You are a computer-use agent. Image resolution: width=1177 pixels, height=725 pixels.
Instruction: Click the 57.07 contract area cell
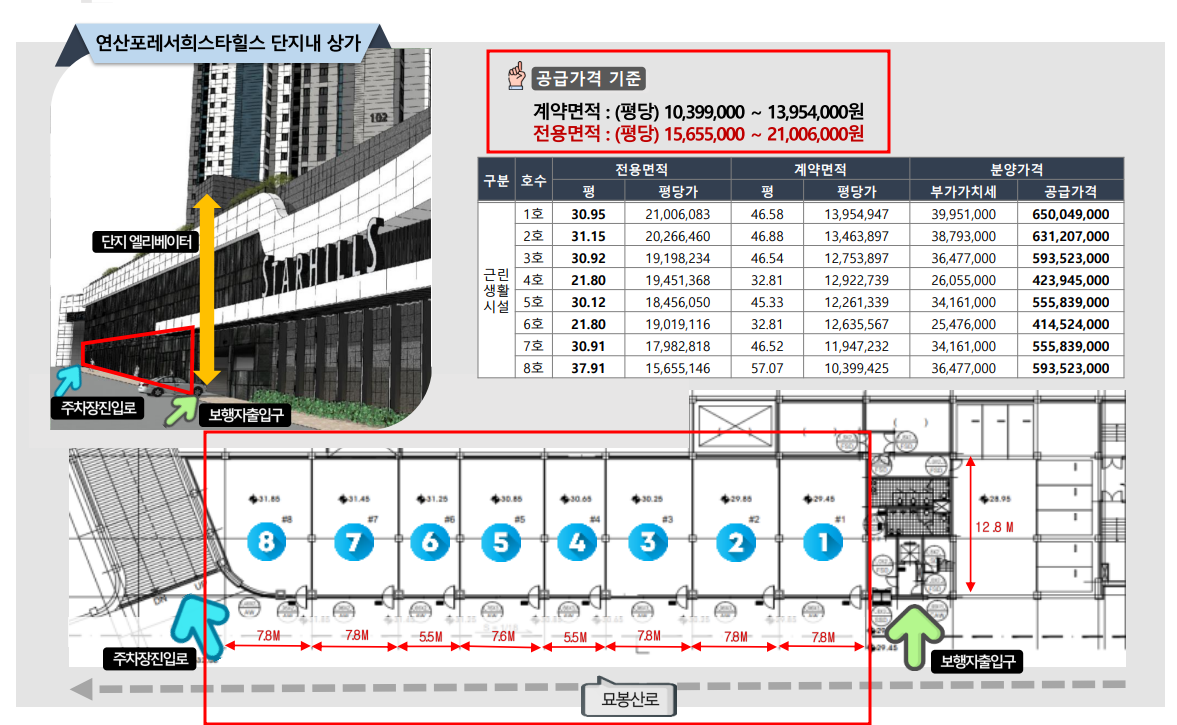point(767,369)
